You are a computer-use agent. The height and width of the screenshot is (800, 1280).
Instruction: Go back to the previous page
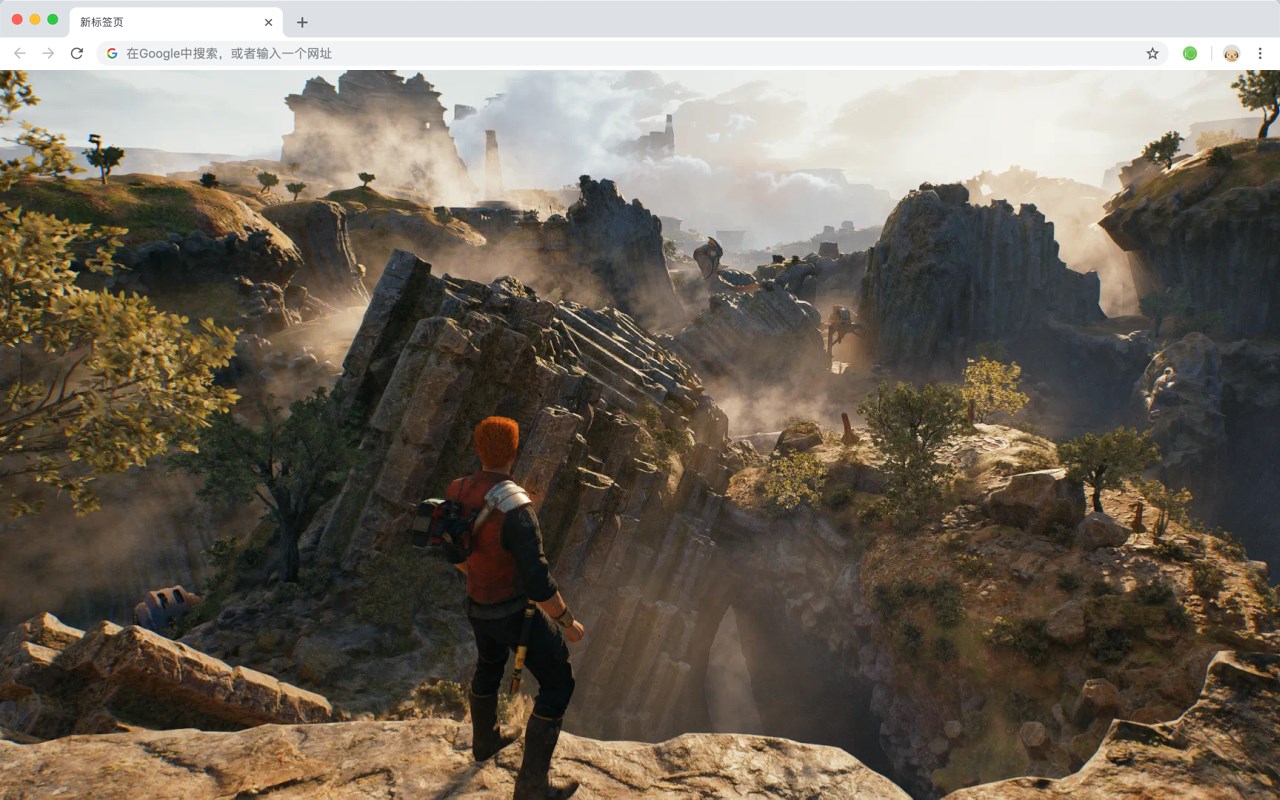point(20,53)
